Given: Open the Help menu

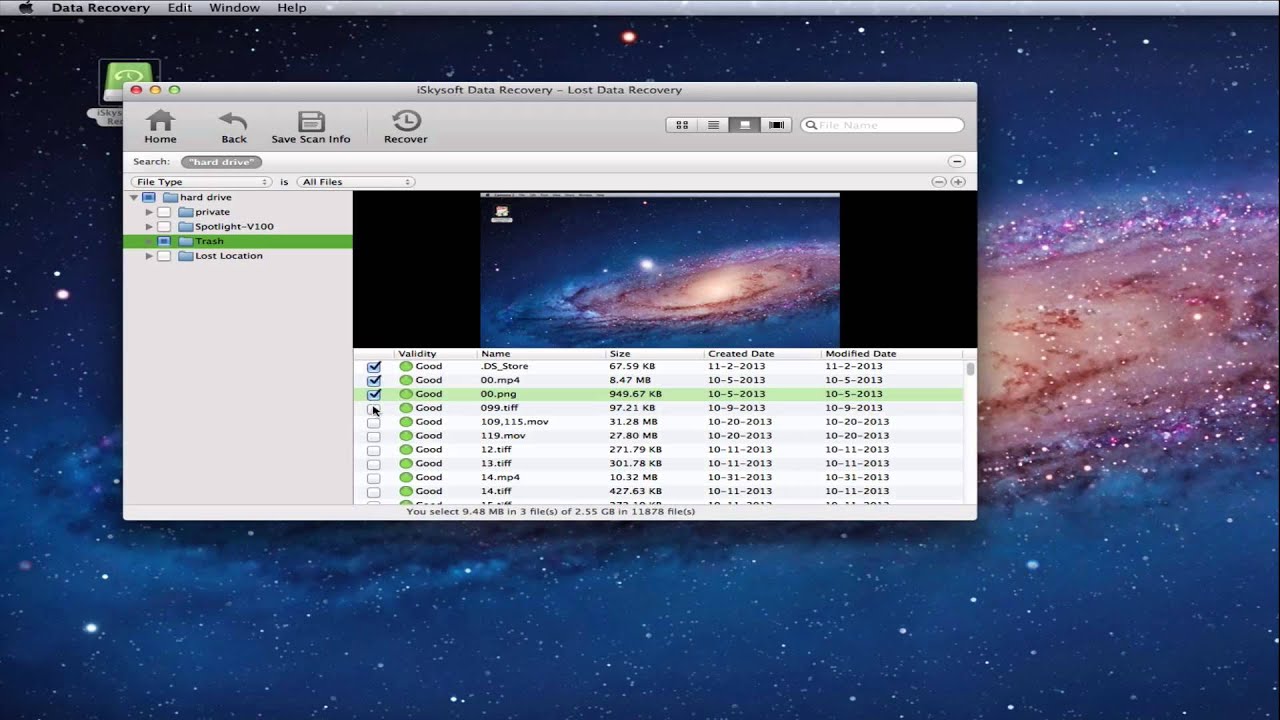Looking at the screenshot, I should (x=292, y=8).
